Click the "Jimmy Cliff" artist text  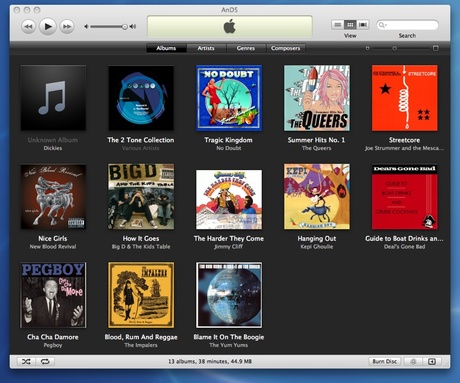(x=228, y=247)
